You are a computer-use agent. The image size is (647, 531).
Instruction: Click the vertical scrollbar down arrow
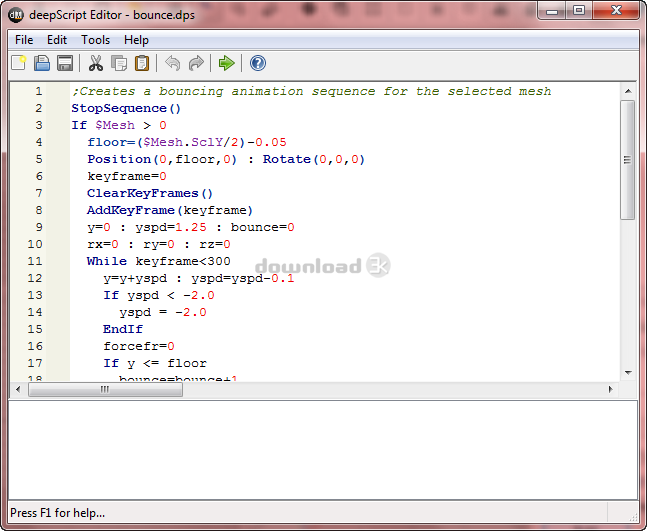628,373
